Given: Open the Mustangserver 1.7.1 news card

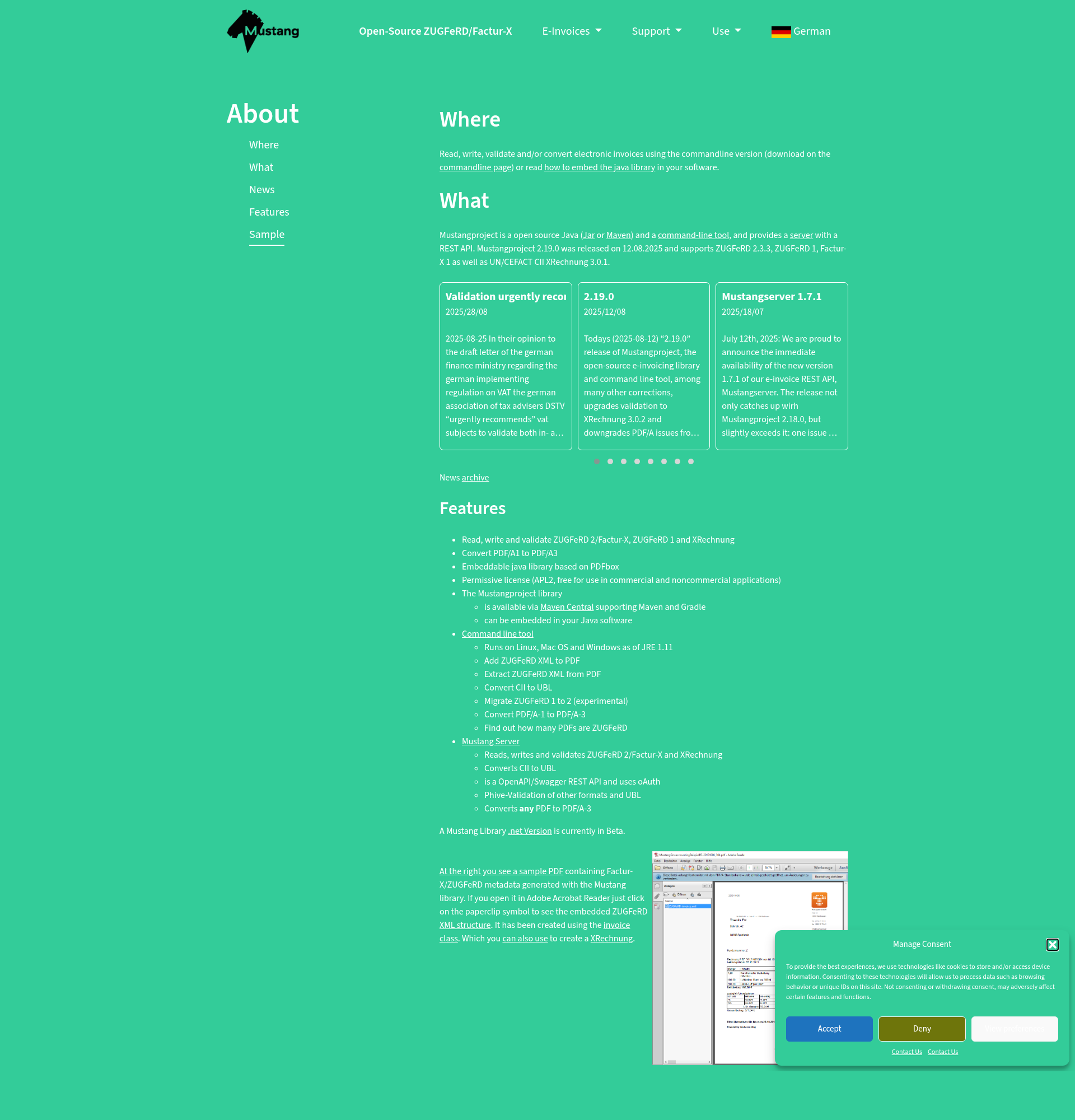Looking at the screenshot, I should [782, 366].
